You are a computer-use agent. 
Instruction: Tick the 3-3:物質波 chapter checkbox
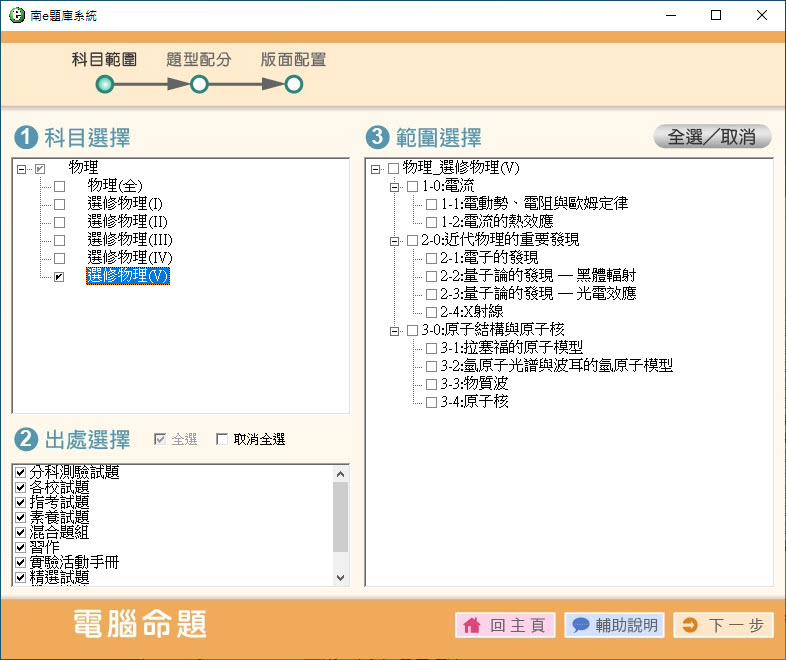tap(431, 384)
